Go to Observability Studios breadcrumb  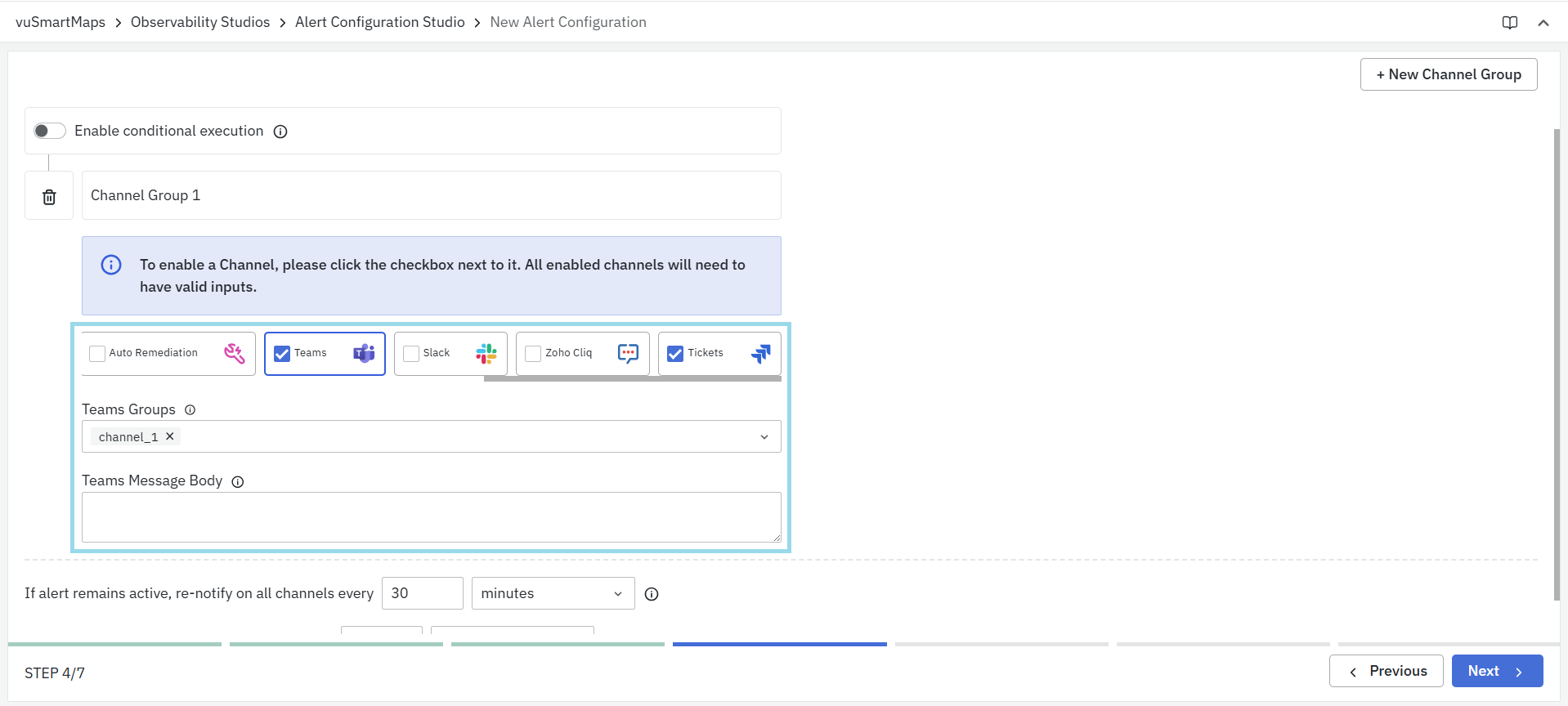pyautogui.click(x=200, y=22)
